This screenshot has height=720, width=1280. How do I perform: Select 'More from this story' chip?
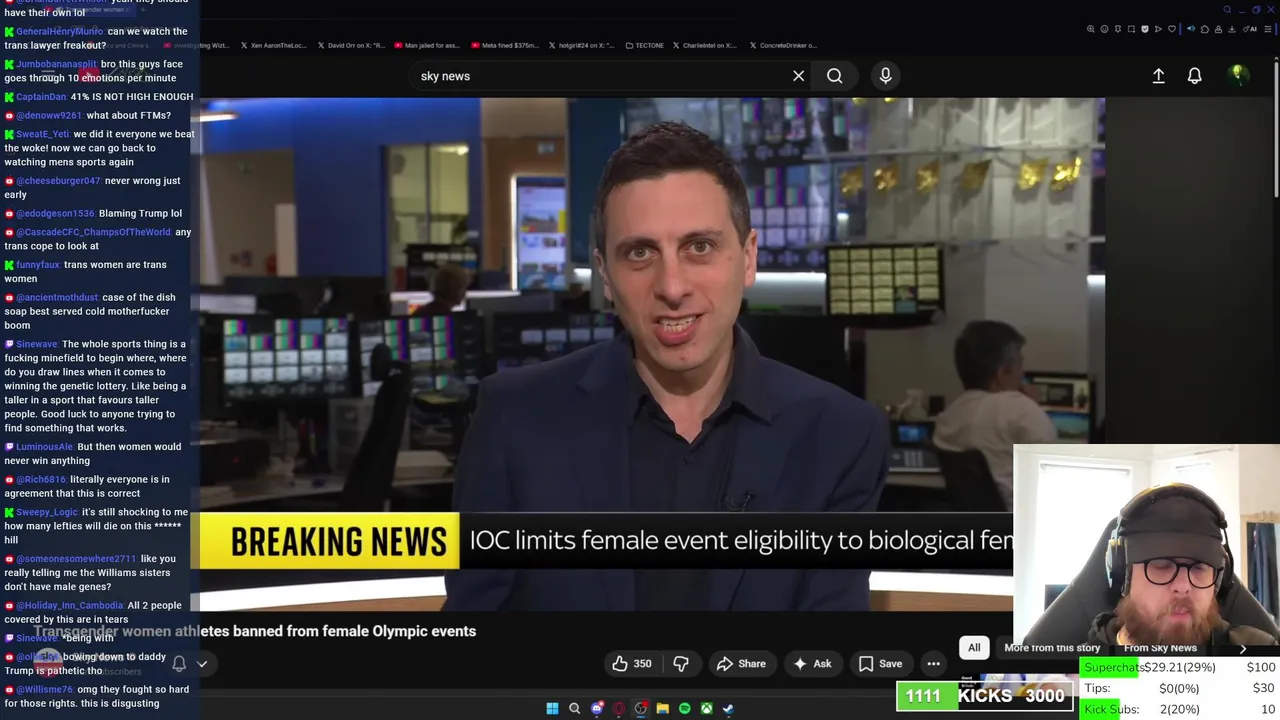[x=1052, y=648]
